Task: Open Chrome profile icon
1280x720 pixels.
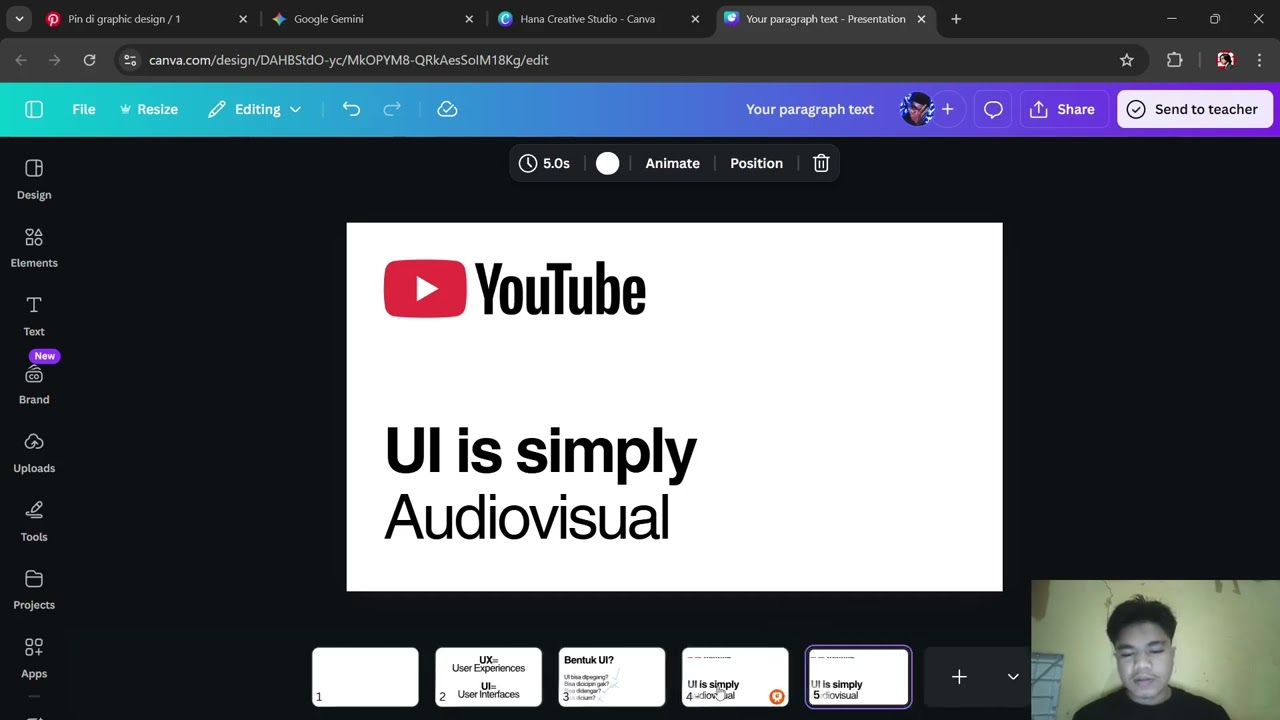Action: click(x=1225, y=60)
